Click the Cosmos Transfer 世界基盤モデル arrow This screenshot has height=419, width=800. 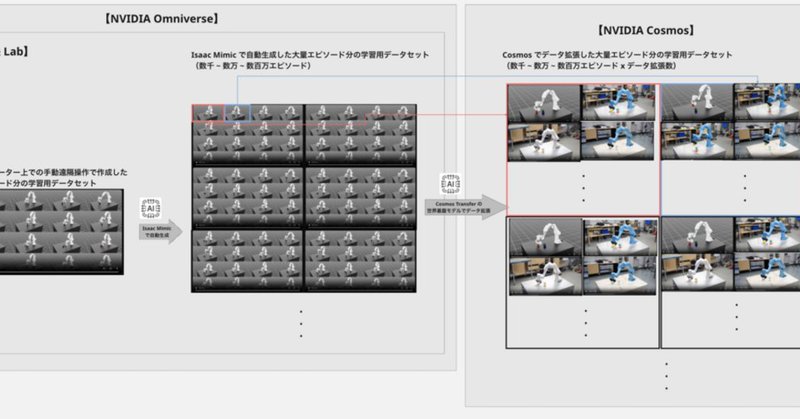466,207
